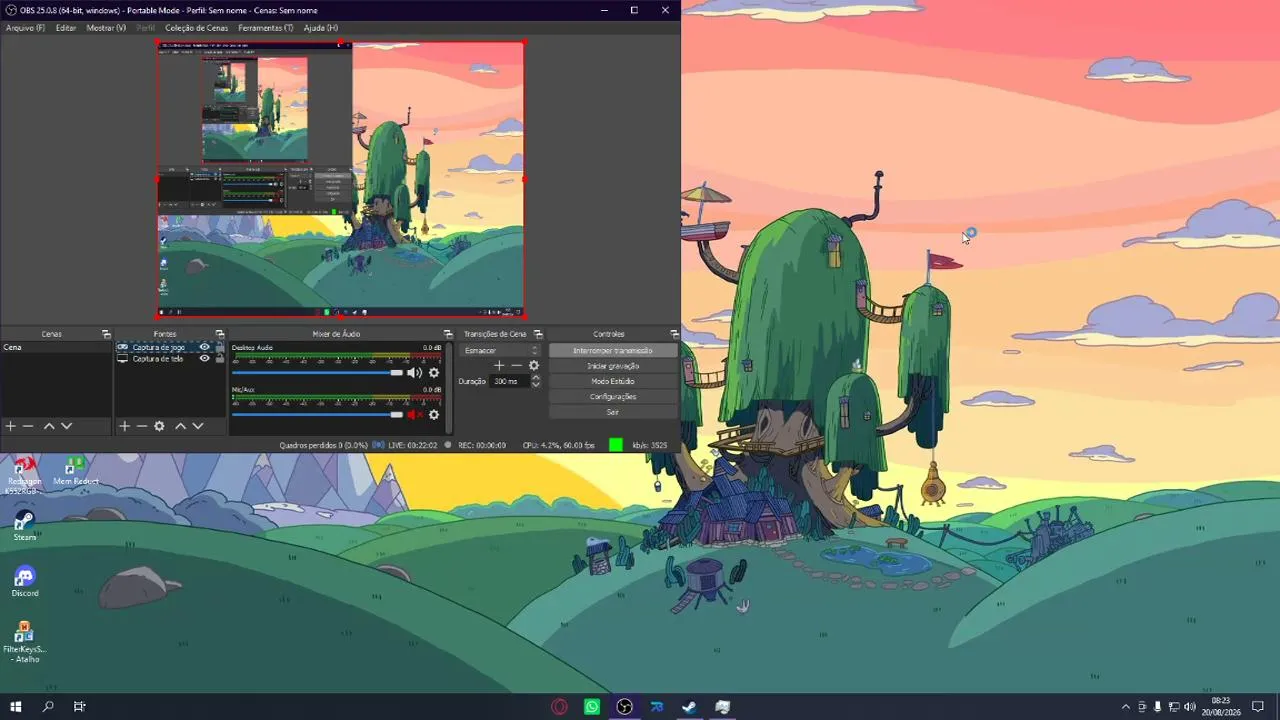Open the FilterKeys Atalho desktop shortcut
The image size is (1280, 720).
24,642
